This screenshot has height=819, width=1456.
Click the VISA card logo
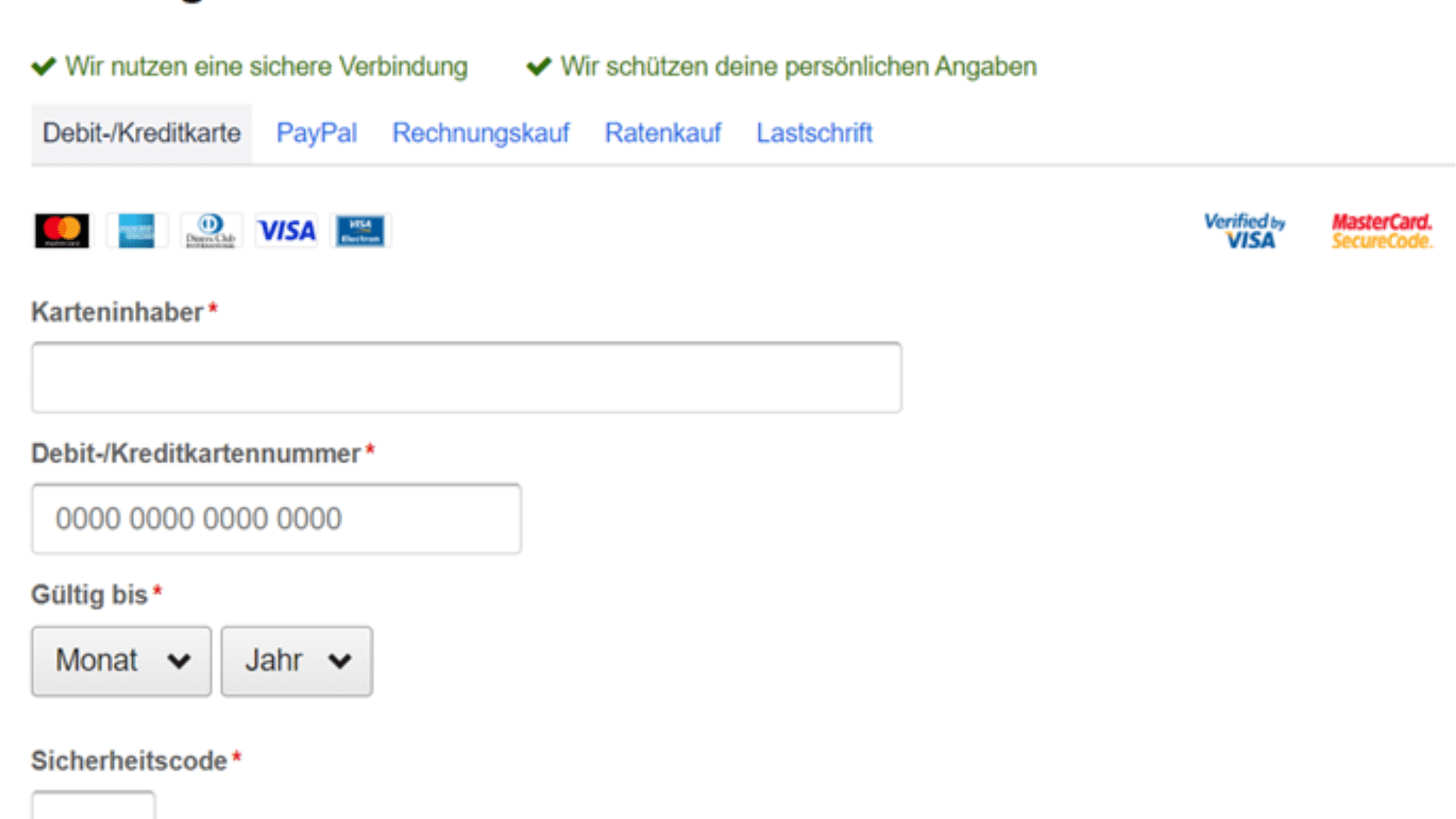(286, 231)
